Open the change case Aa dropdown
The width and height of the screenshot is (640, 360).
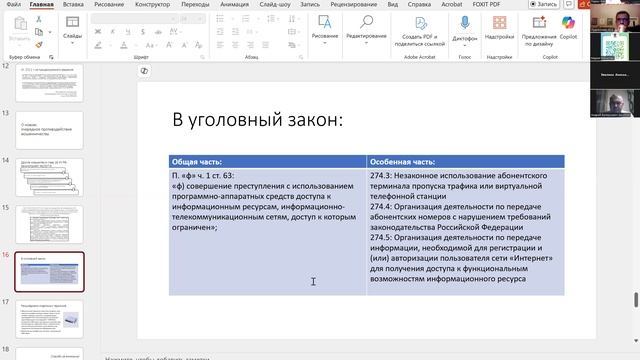pos(151,45)
